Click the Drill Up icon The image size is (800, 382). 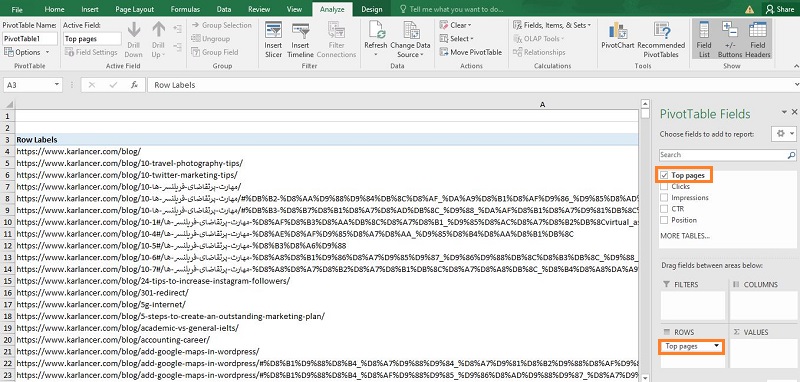pyautogui.click(x=158, y=40)
